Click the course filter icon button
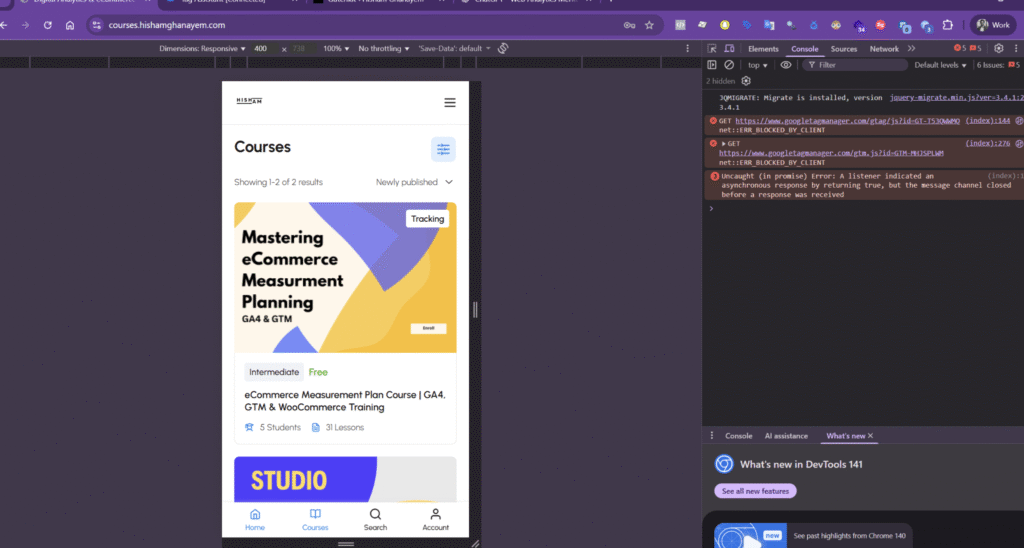The width and height of the screenshot is (1024, 548). tap(443, 149)
